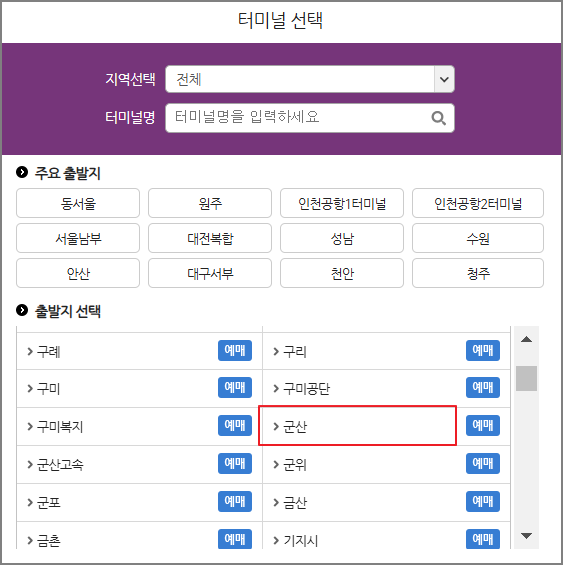
Task: Click 예매 button for 군산
Action: [483, 425]
